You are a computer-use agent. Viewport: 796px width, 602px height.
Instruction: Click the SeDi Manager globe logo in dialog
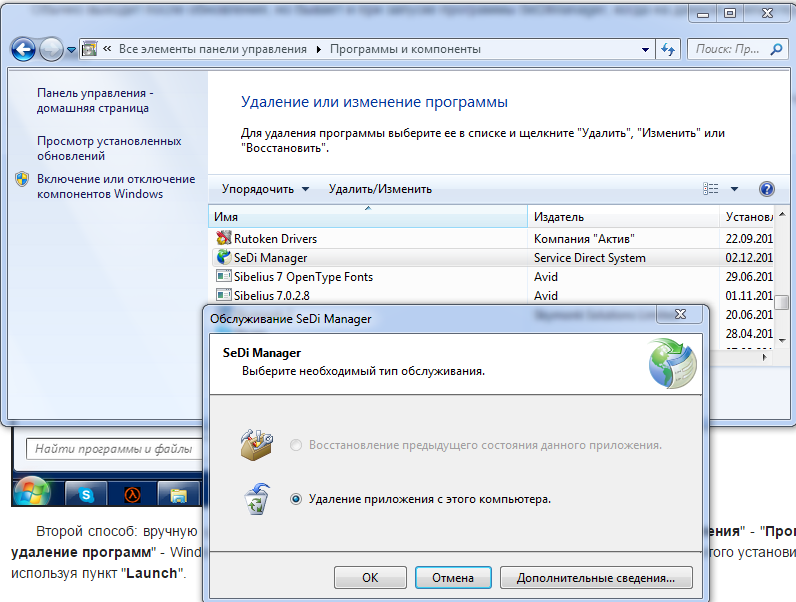(x=673, y=362)
